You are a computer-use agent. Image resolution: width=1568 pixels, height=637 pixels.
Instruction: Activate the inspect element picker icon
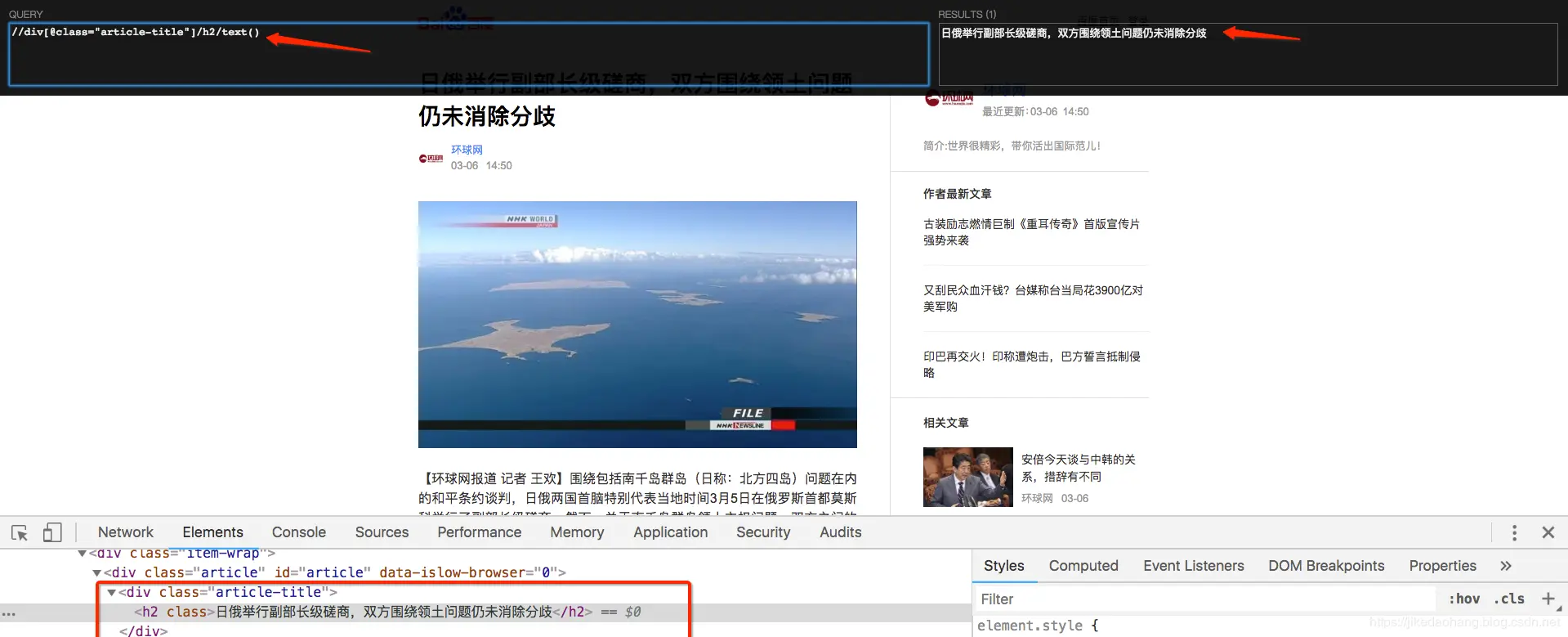click(x=20, y=532)
